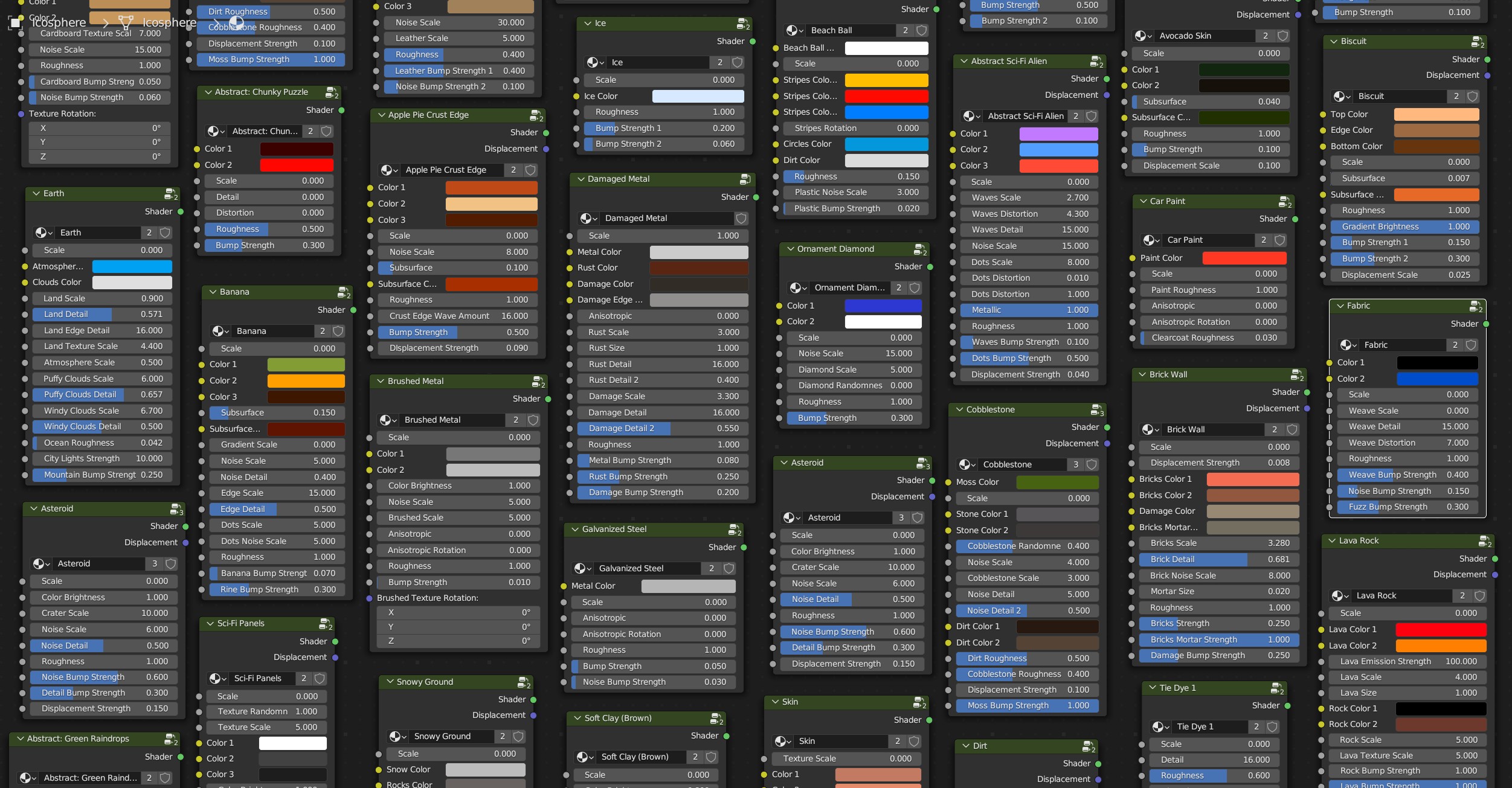Image resolution: width=1512 pixels, height=788 pixels.
Task: Collapse the Ornament Diamond node
Action: coord(790,249)
